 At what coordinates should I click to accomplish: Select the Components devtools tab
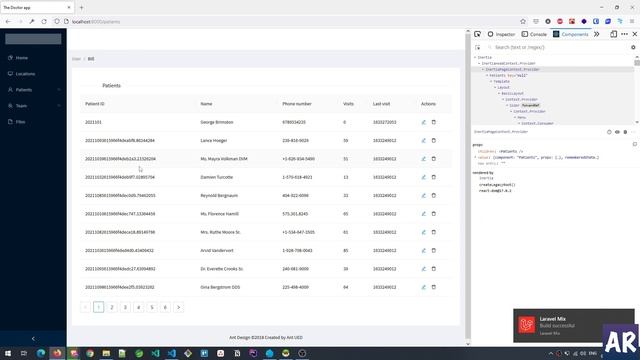[x=571, y=34]
